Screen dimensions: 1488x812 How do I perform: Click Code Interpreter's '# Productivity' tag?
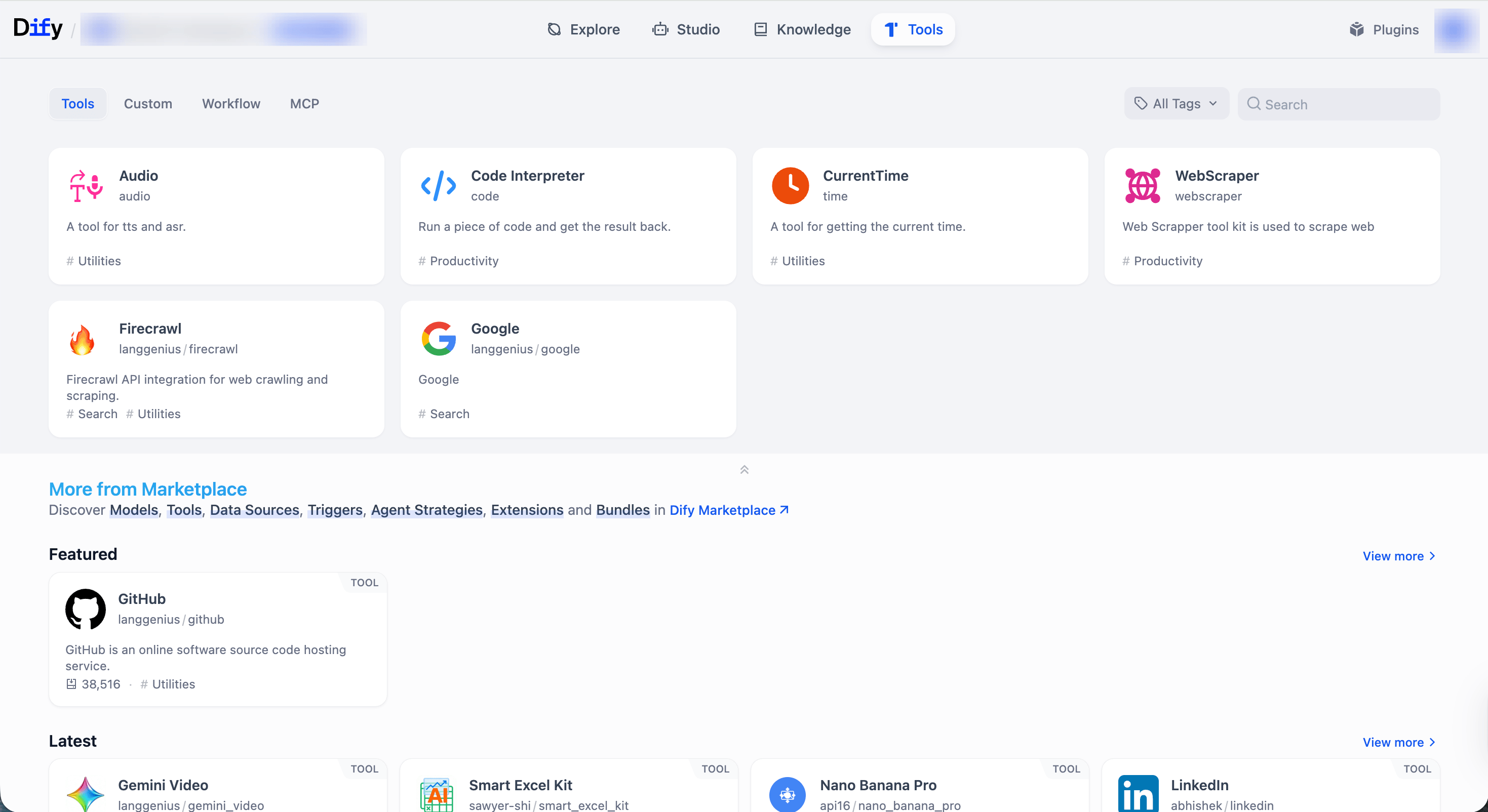click(x=458, y=261)
